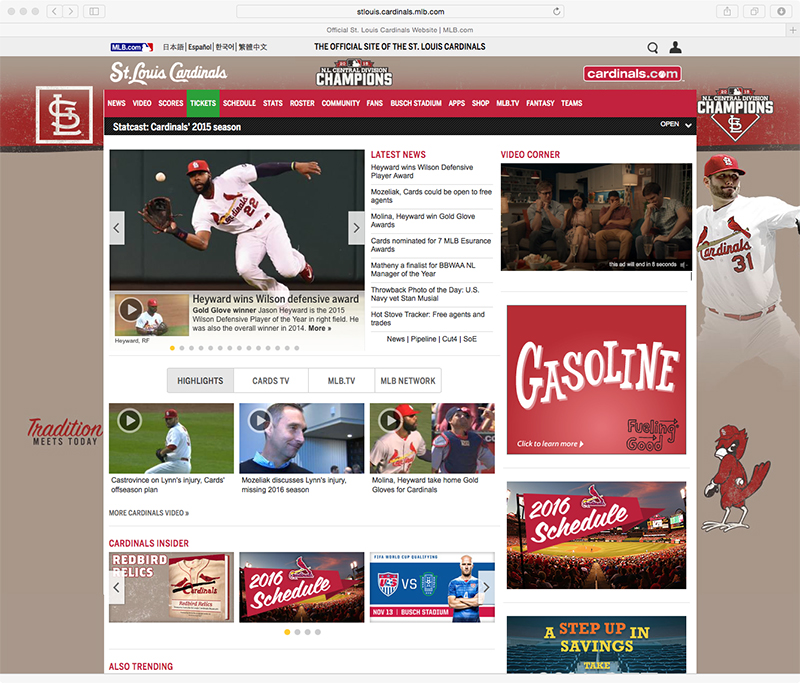Image resolution: width=800 pixels, height=683 pixels.
Task: Play the Mozeliak discusses Lynn's injury video
Action: tap(302, 438)
